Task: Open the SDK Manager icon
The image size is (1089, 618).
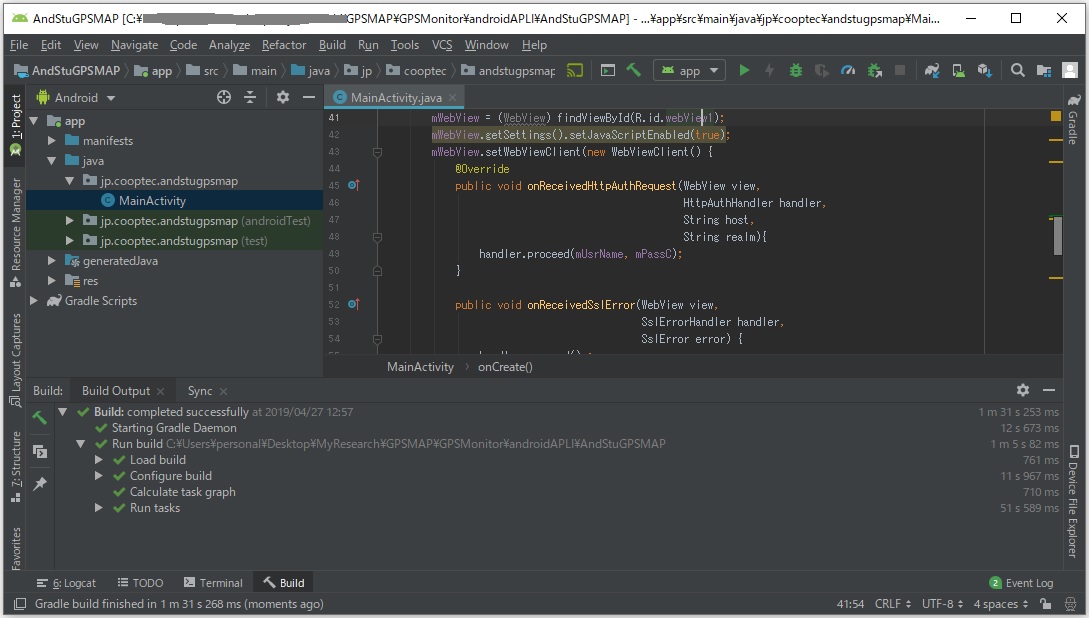Action: point(984,71)
